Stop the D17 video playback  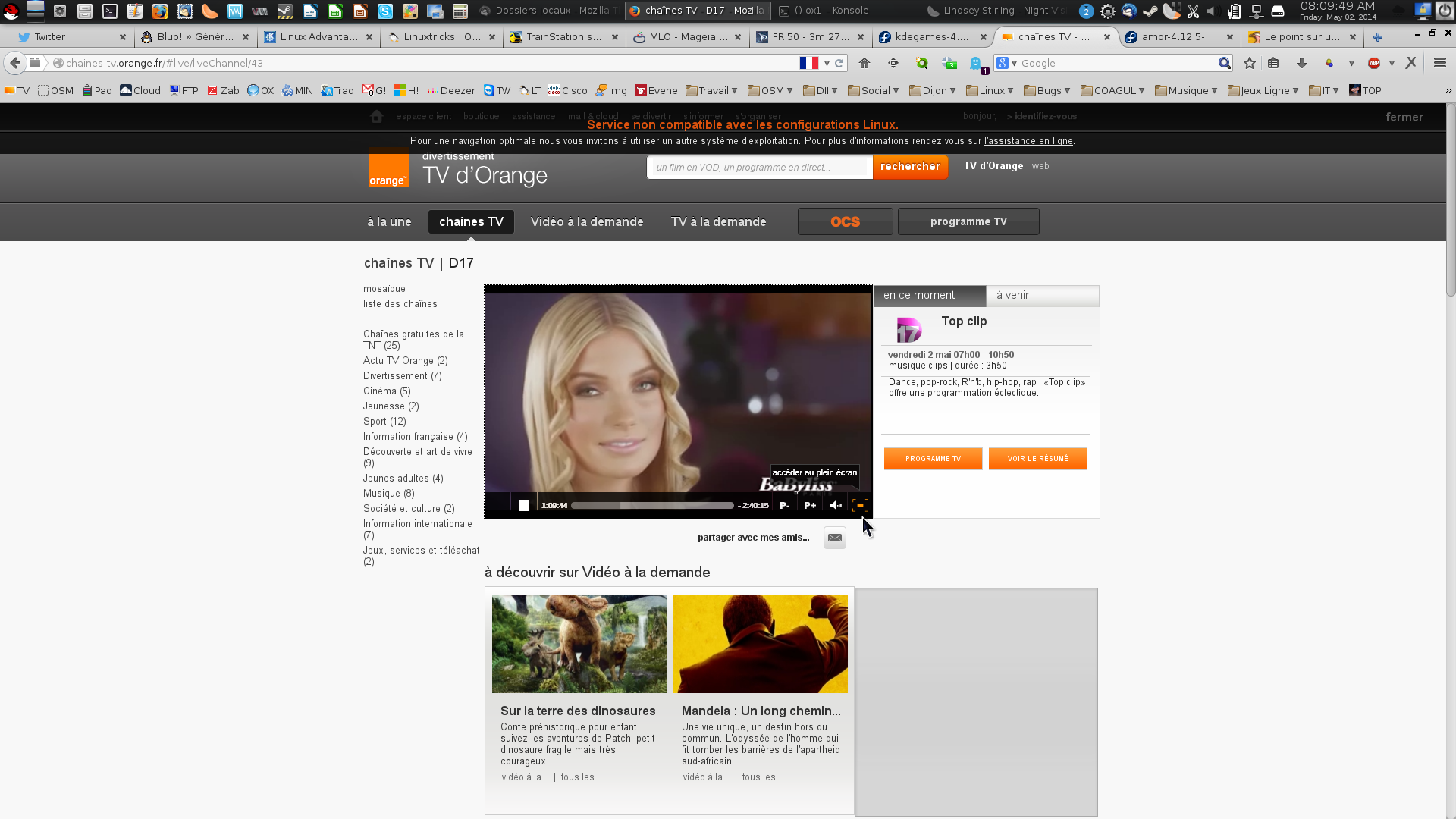tap(523, 506)
